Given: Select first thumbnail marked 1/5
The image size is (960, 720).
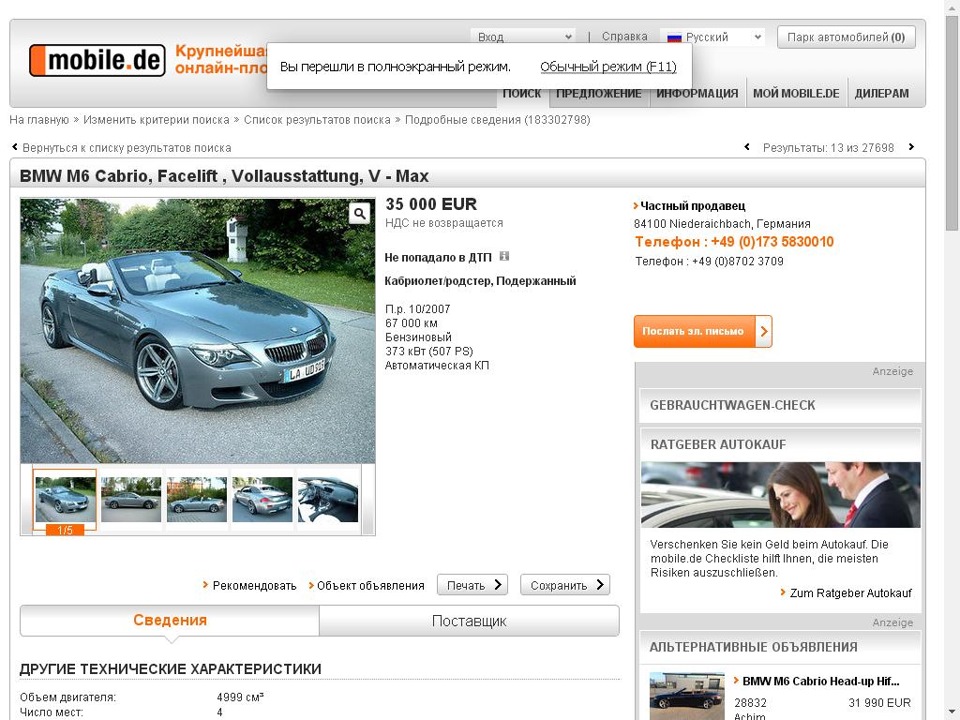Looking at the screenshot, I should pyautogui.click(x=65, y=500).
